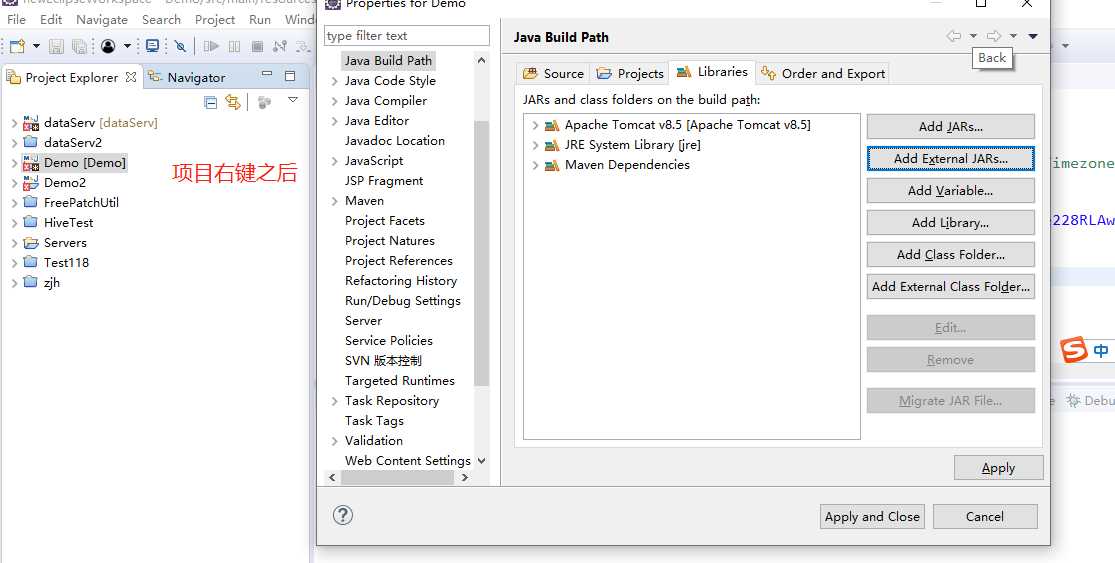
Task: Click the Apply and Close button
Action: [x=872, y=517]
